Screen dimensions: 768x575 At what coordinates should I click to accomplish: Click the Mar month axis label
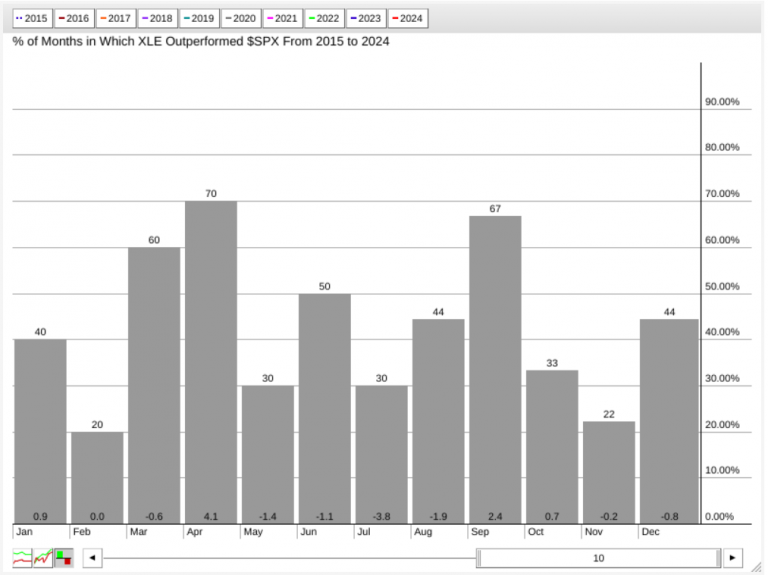coord(139,532)
